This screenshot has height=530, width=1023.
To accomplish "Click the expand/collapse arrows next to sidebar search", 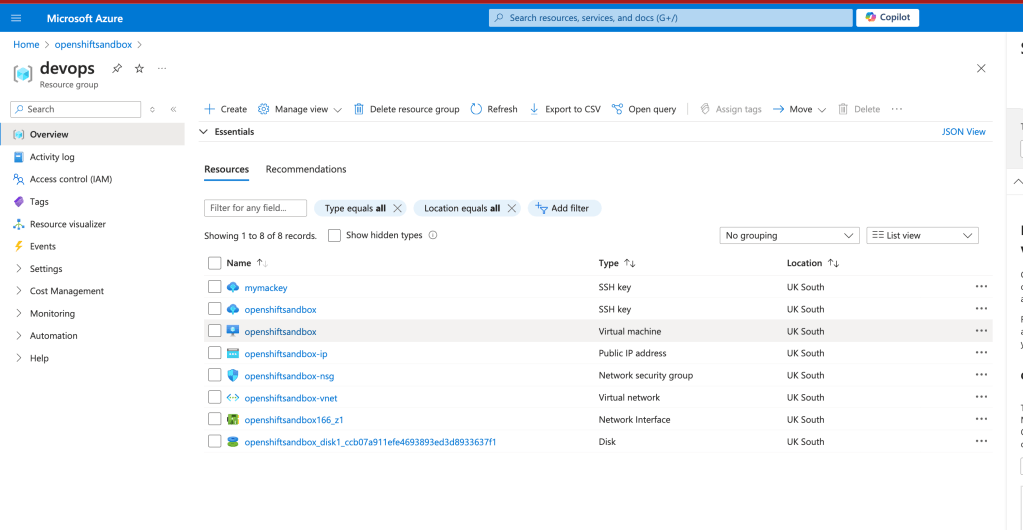I will [153, 109].
